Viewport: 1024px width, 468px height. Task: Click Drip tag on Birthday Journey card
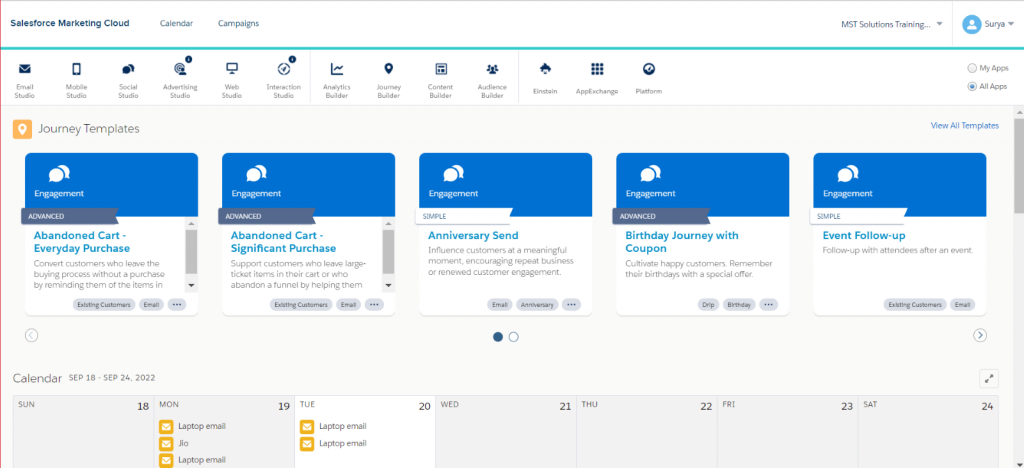pos(707,304)
